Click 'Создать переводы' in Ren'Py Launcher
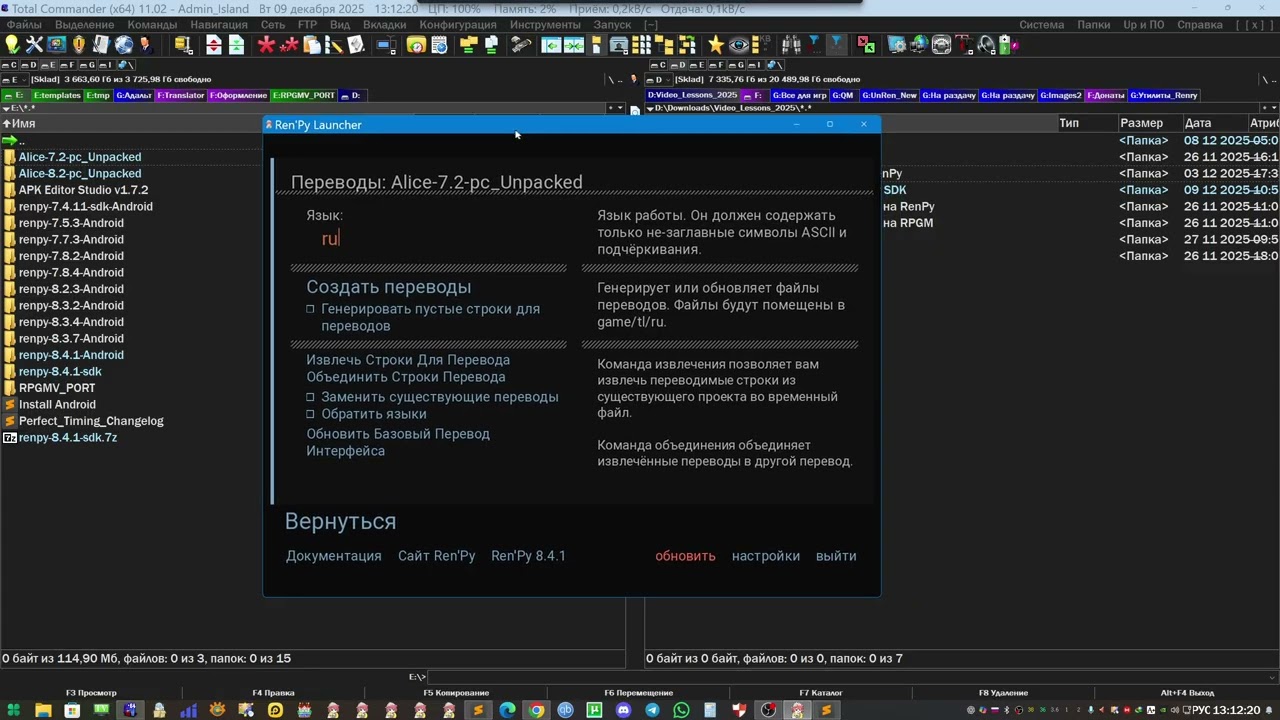This screenshot has width=1280, height=720. coord(388,287)
